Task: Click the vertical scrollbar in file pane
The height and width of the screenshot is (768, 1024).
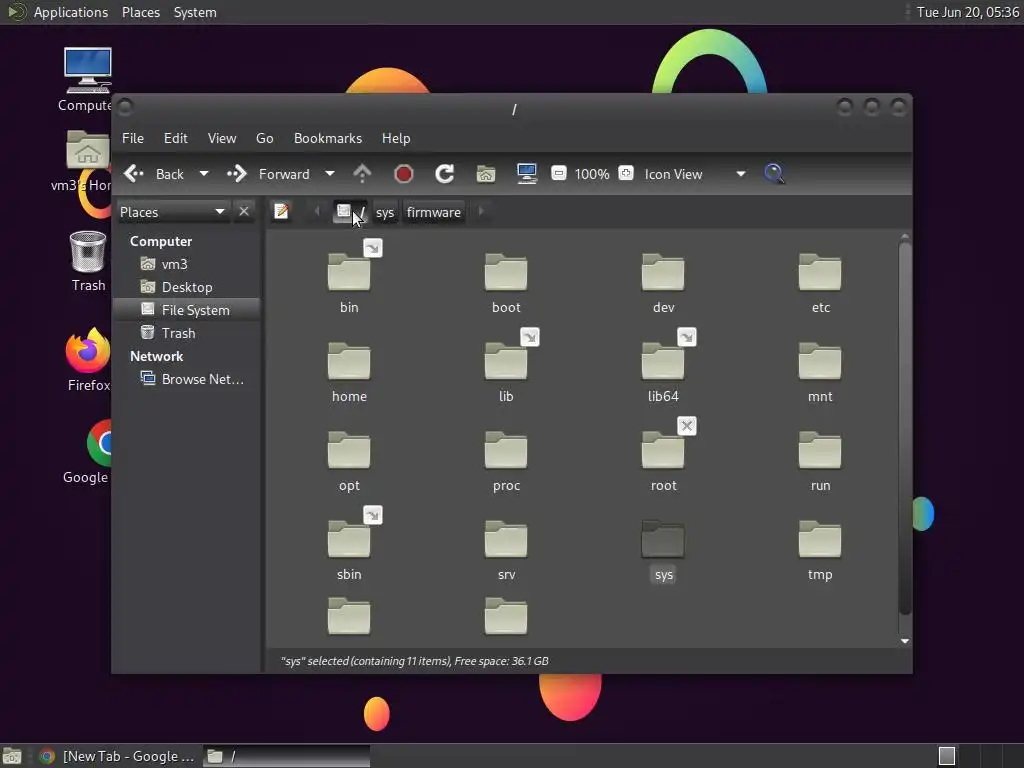Action: (x=904, y=428)
